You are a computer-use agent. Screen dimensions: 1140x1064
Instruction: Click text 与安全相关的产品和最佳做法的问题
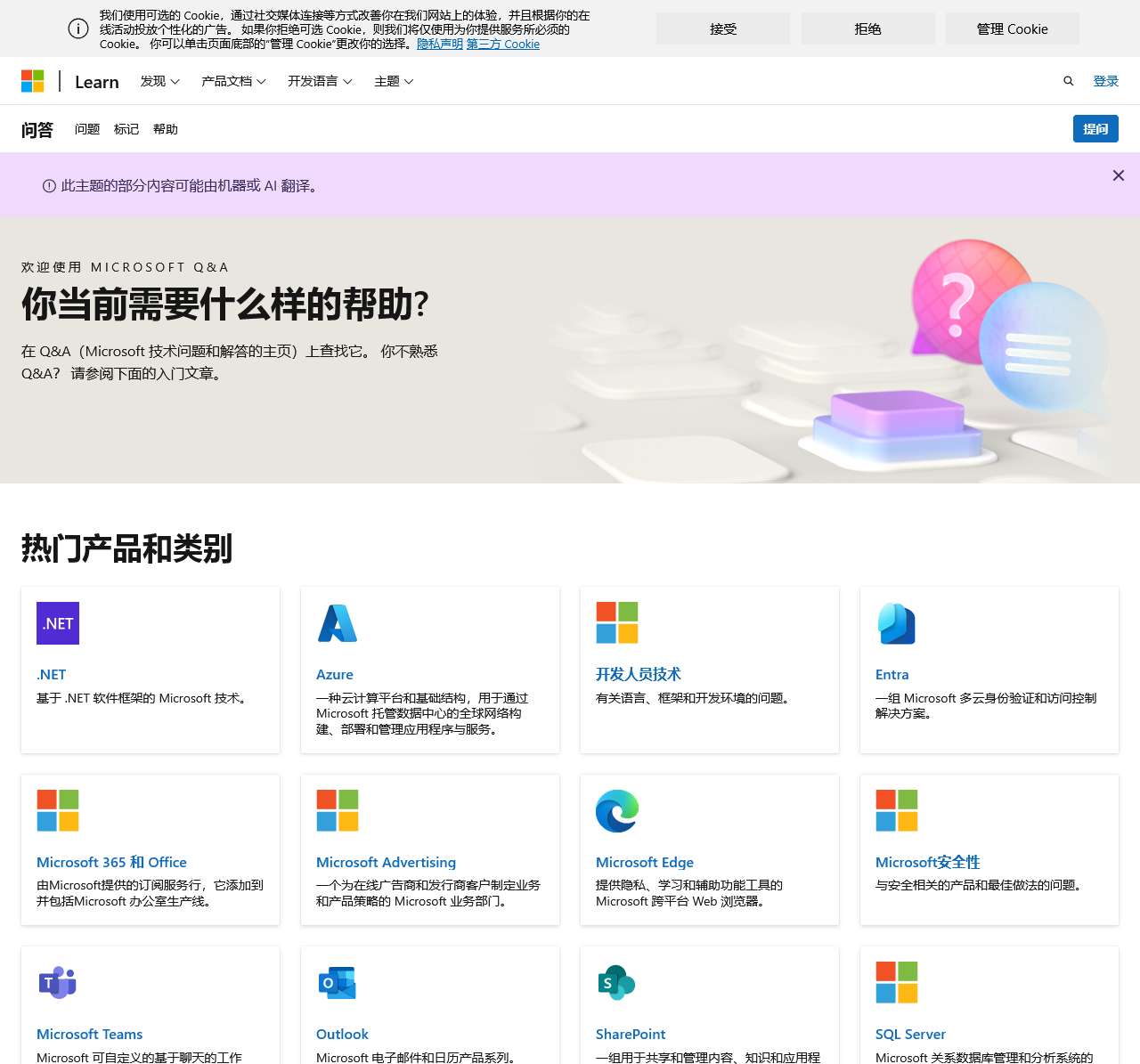coord(979,885)
